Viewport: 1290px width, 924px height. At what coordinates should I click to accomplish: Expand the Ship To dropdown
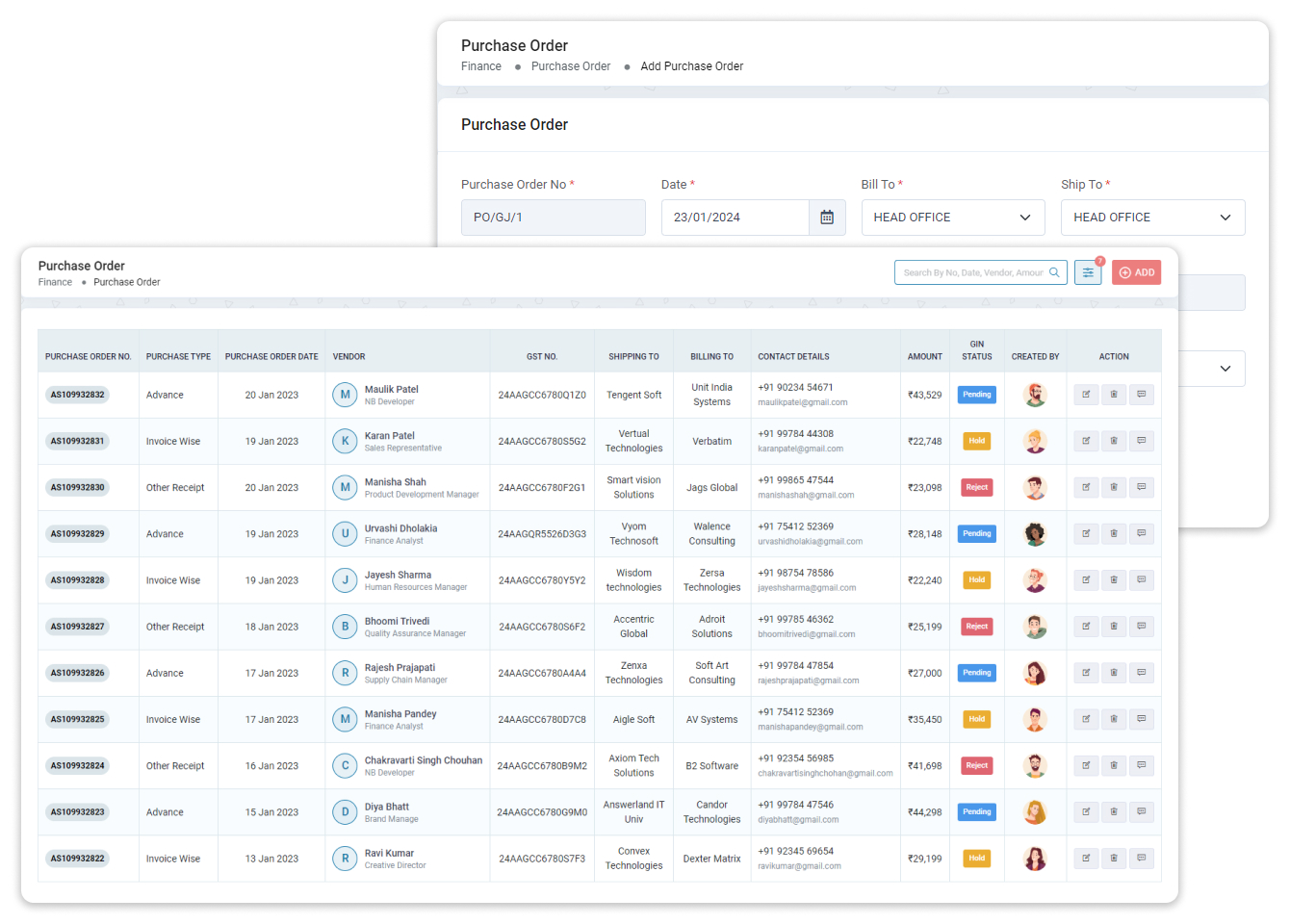1152,218
